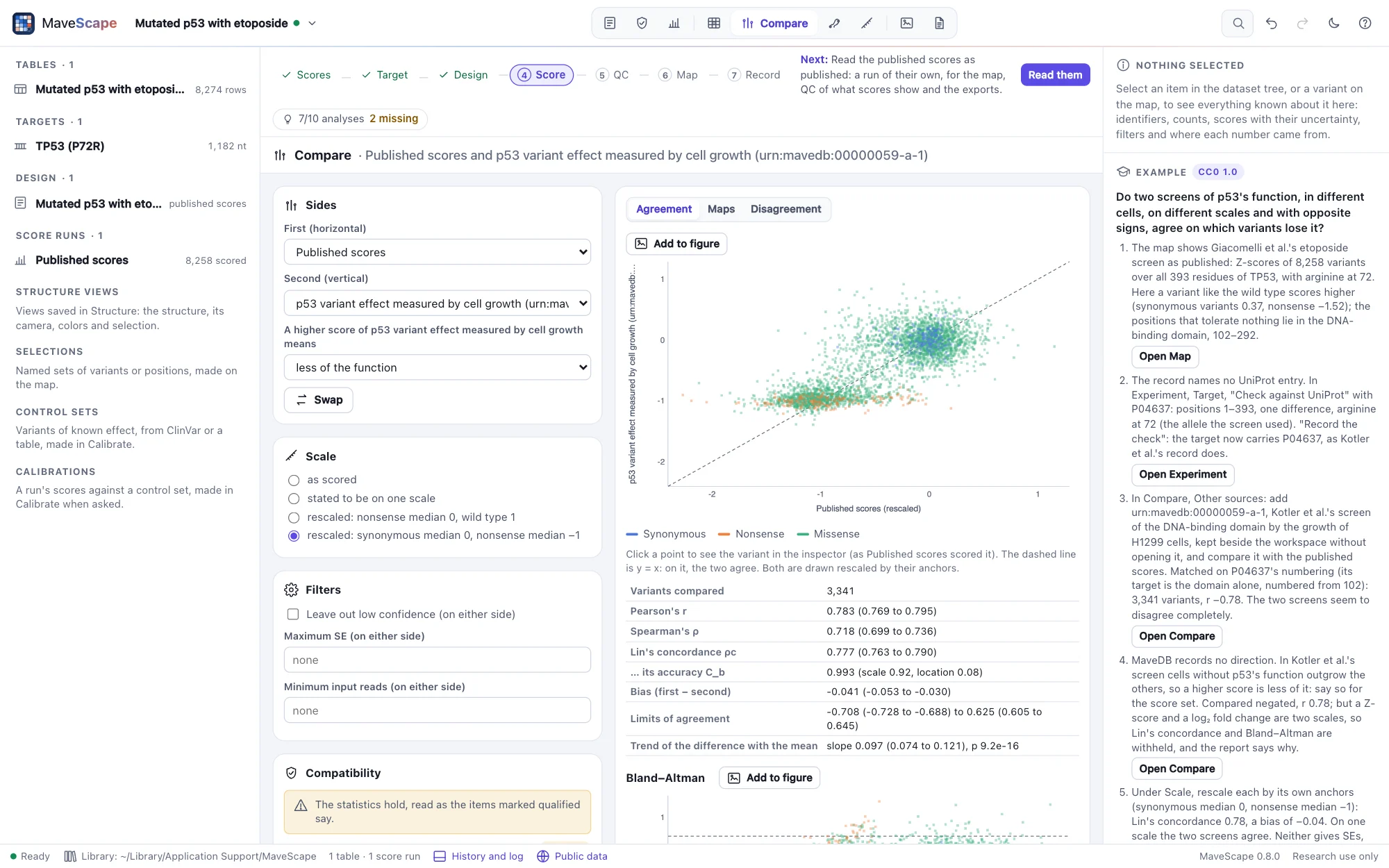Click the search magnifier icon

(1238, 23)
